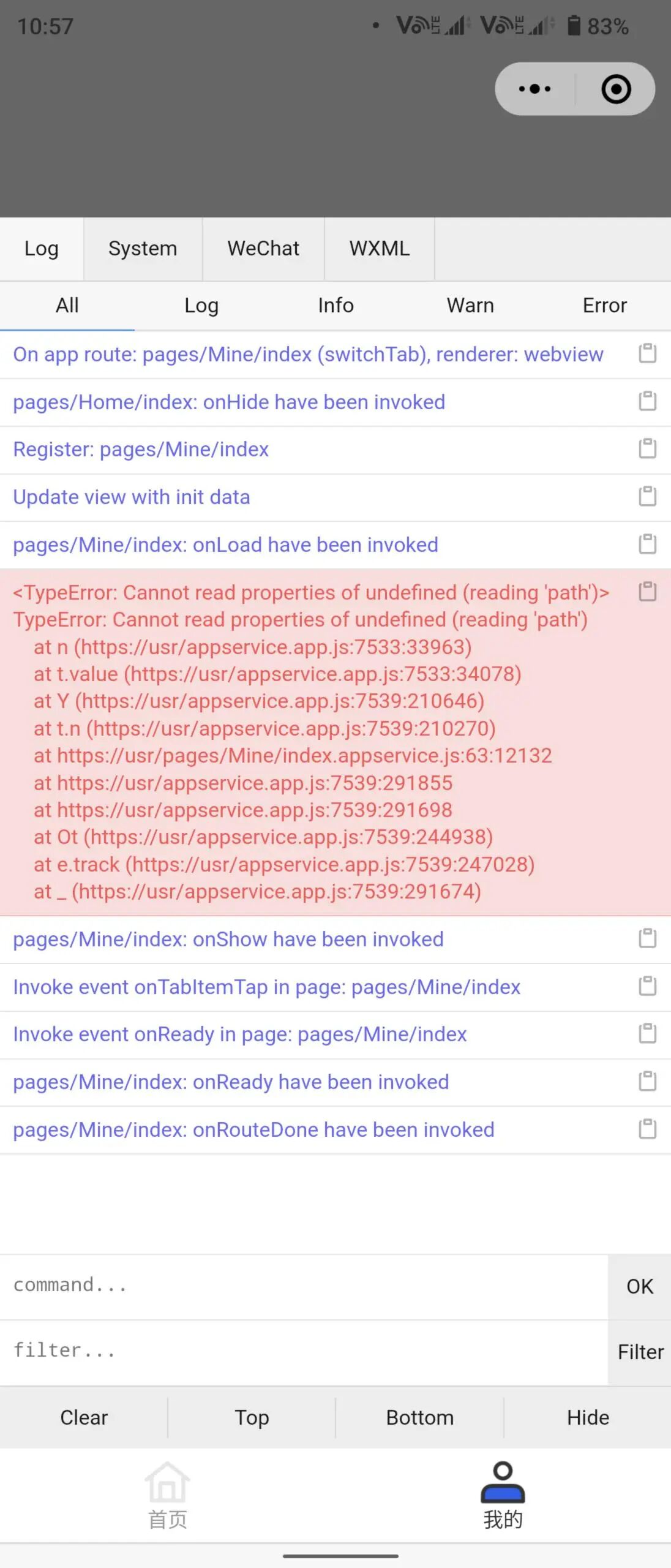Go to the 首页 home tab icon

click(167, 1482)
